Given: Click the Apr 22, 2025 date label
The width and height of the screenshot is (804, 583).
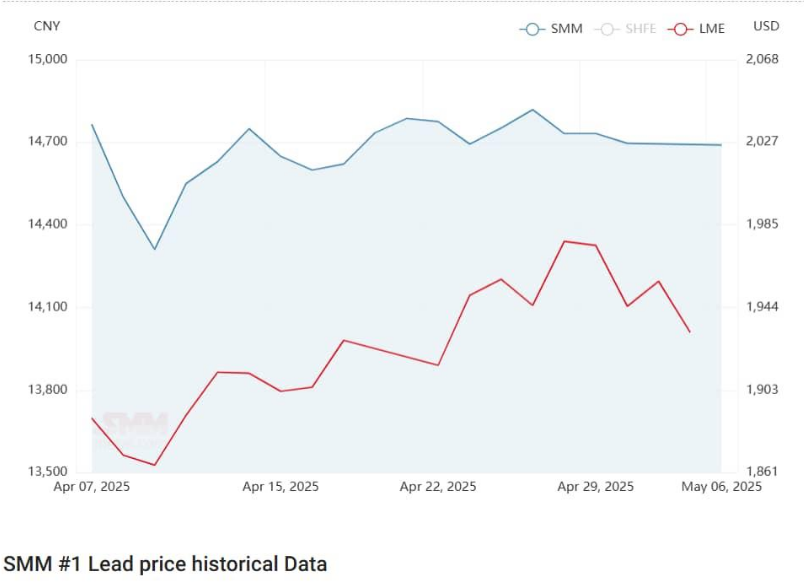Looking at the screenshot, I should pyautogui.click(x=438, y=487).
